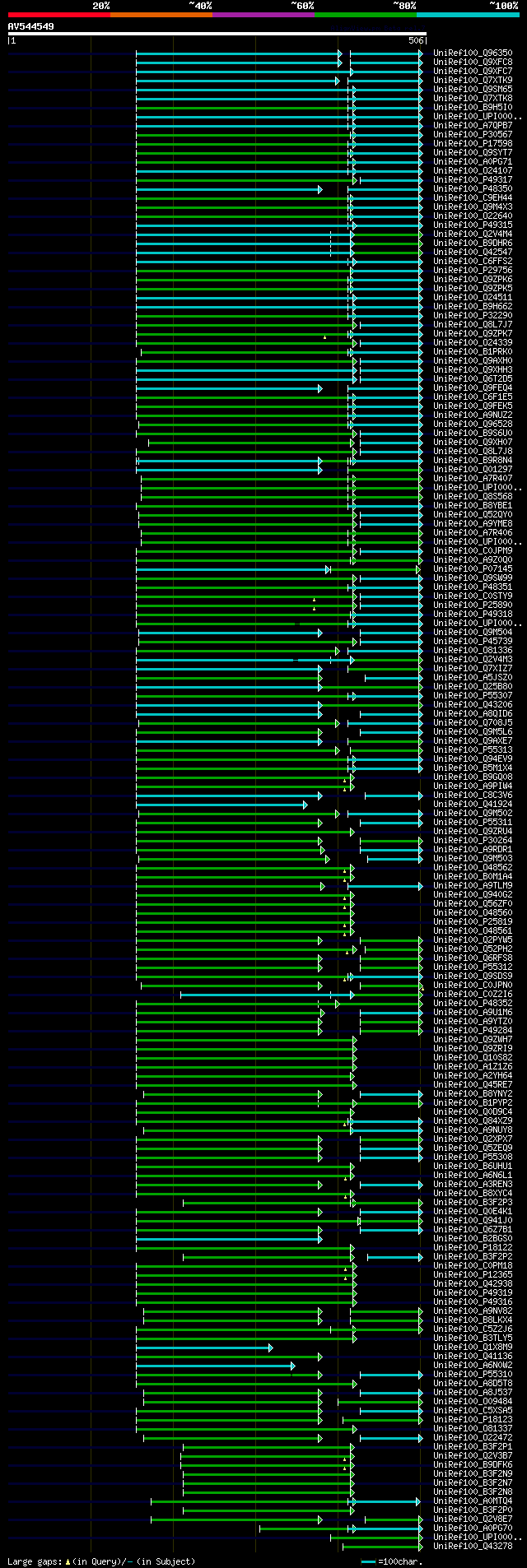The image size is (527, 1568).
Task: Click hit UniRef100_Q01297
Action: (473, 469)
